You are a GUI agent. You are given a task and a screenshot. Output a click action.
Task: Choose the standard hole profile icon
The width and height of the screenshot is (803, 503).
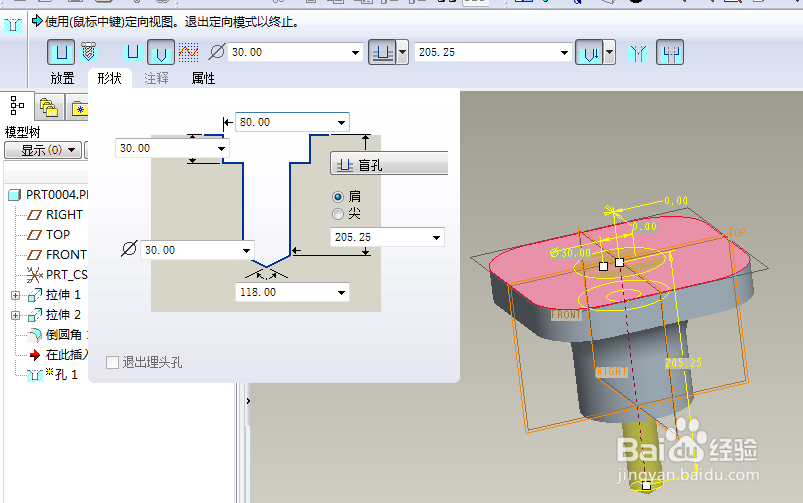coord(161,52)
